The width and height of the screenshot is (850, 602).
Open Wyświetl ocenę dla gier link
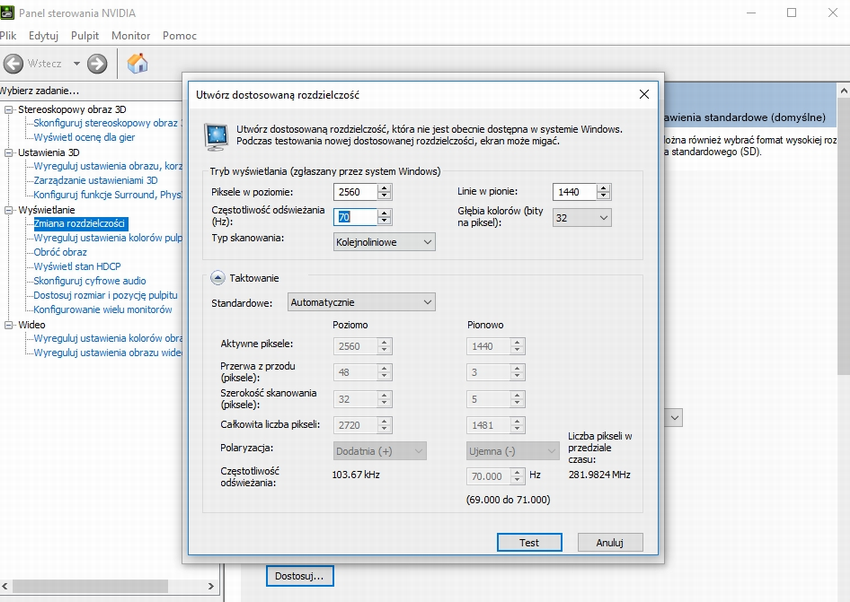(84, 138)
